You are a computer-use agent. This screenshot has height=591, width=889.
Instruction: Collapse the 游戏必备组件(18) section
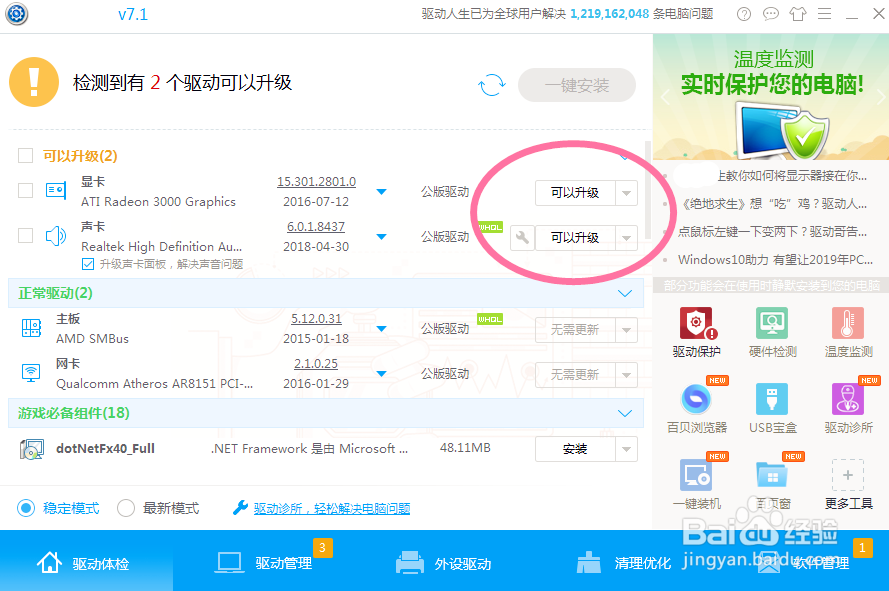coord(625,413)
